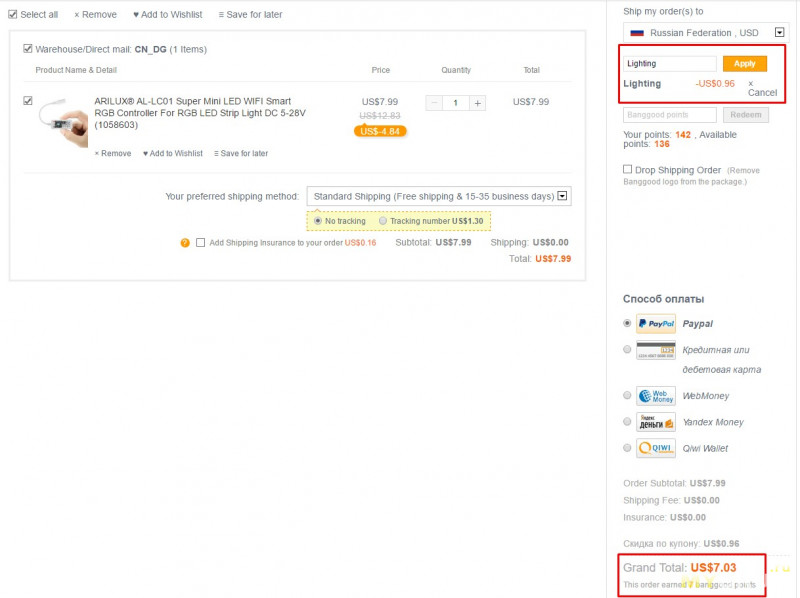Viewport: 800px width, 598px height.
Task: Click the PayPal logo icon
Action: (x=656, y=323)
